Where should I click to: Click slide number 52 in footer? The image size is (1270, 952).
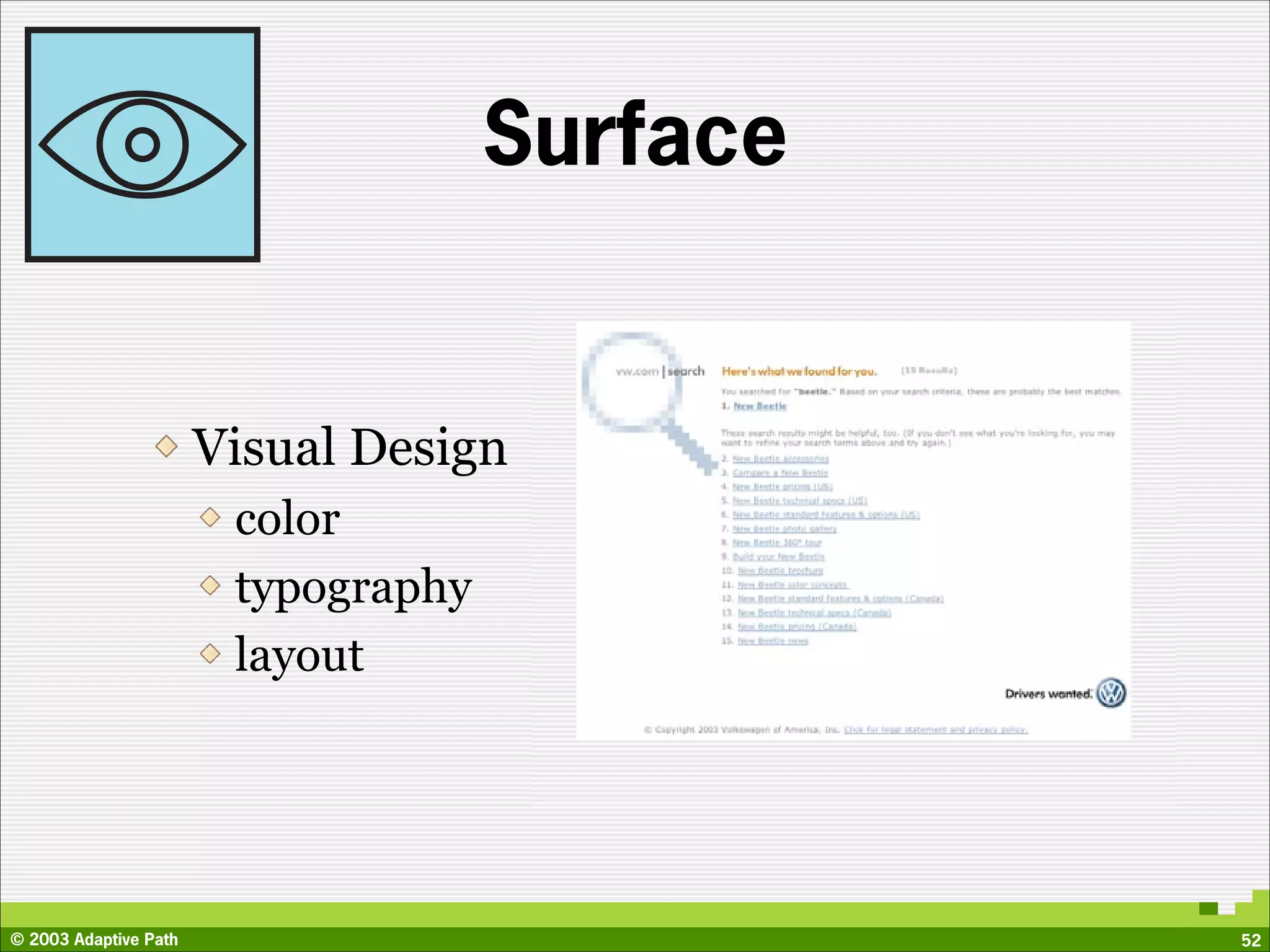coord(1251,940)
